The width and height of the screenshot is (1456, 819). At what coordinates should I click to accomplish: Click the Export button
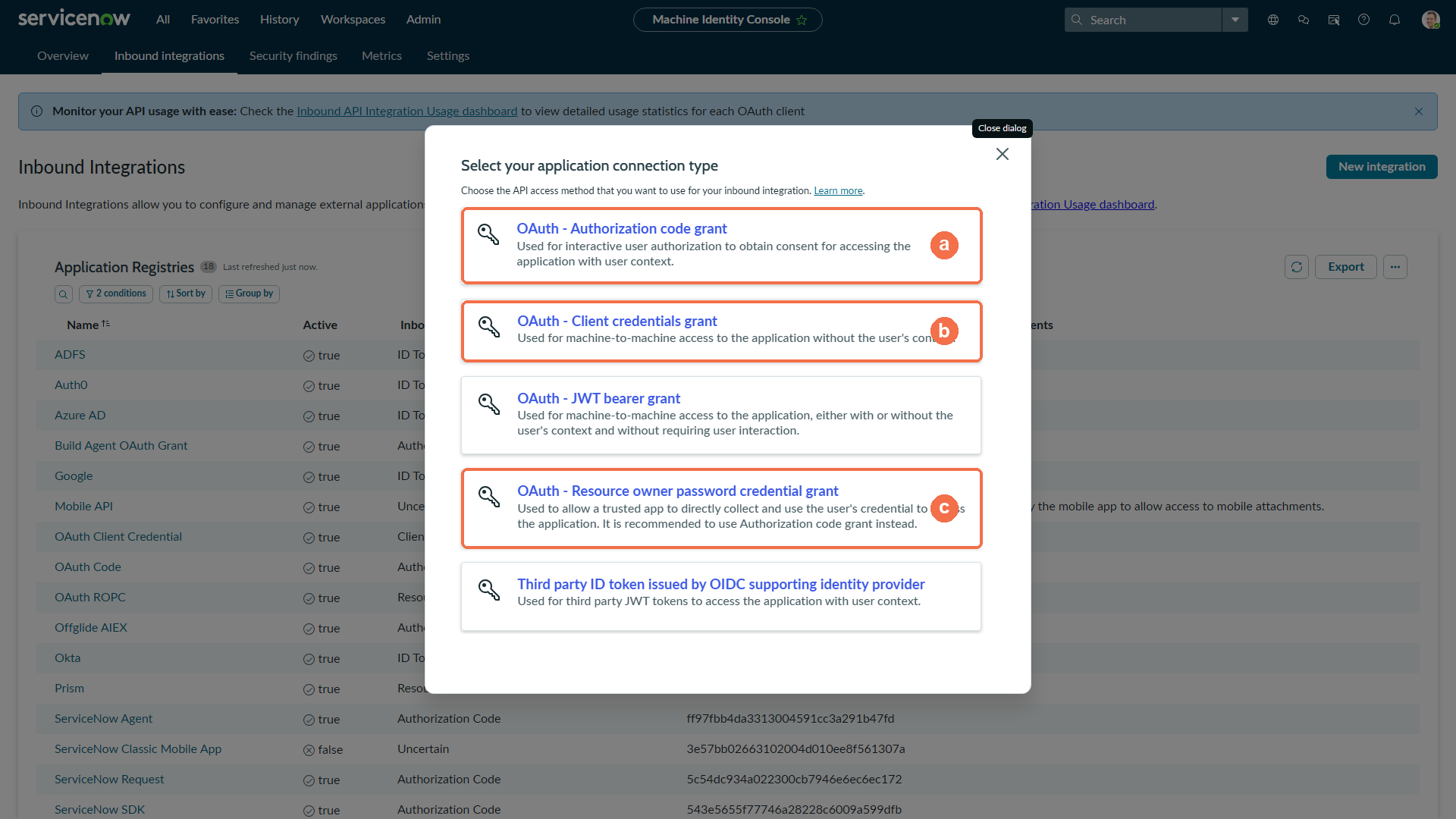click(1346, 267)
